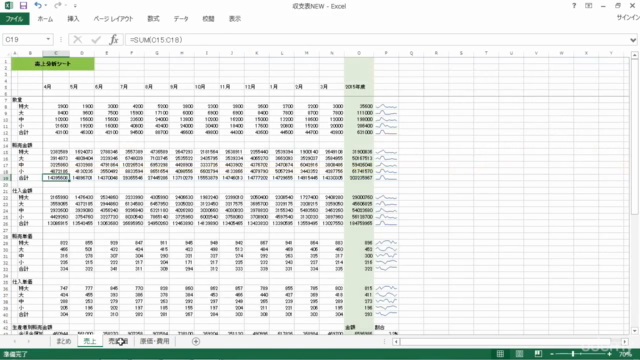Image resolution: width=640 pixels, height=360 pixels.
Task: Add a new sheet with plus icon
Action: (x=196, y=342)
